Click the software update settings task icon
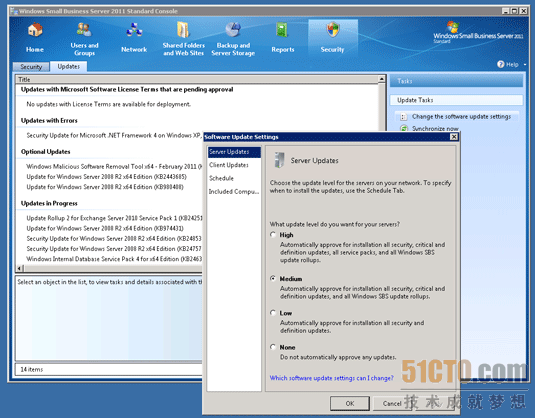535x418 pixels. click(x=404, y=117)
